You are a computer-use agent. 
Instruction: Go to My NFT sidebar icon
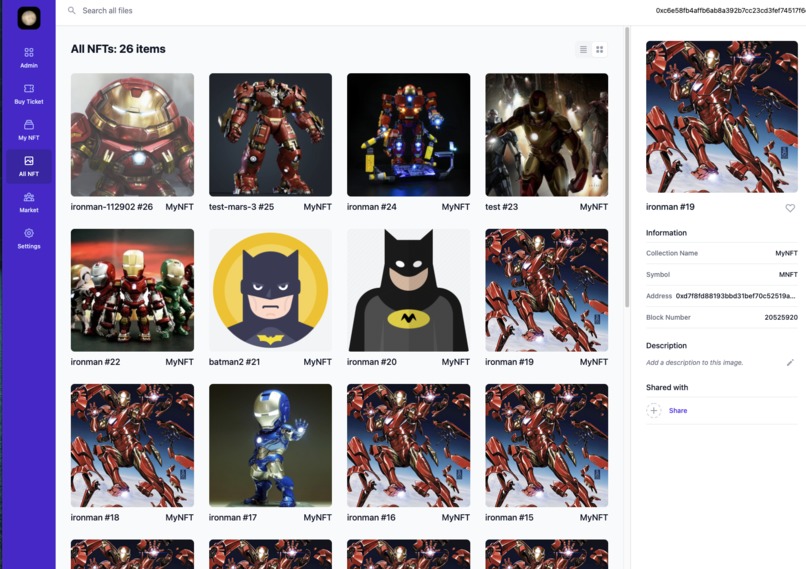tap(29, 124)
